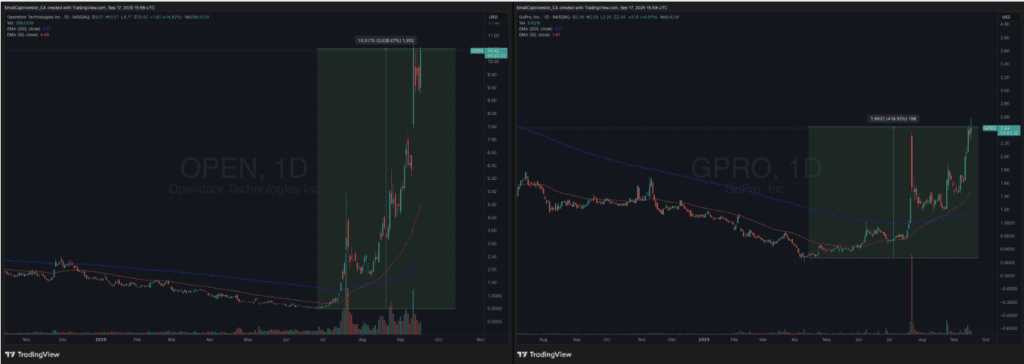Image resolution: width=1024 pixels, height=364 pixels.
Task: Click the Jul label on the GPRO time axis
Action: click(888, 340)
